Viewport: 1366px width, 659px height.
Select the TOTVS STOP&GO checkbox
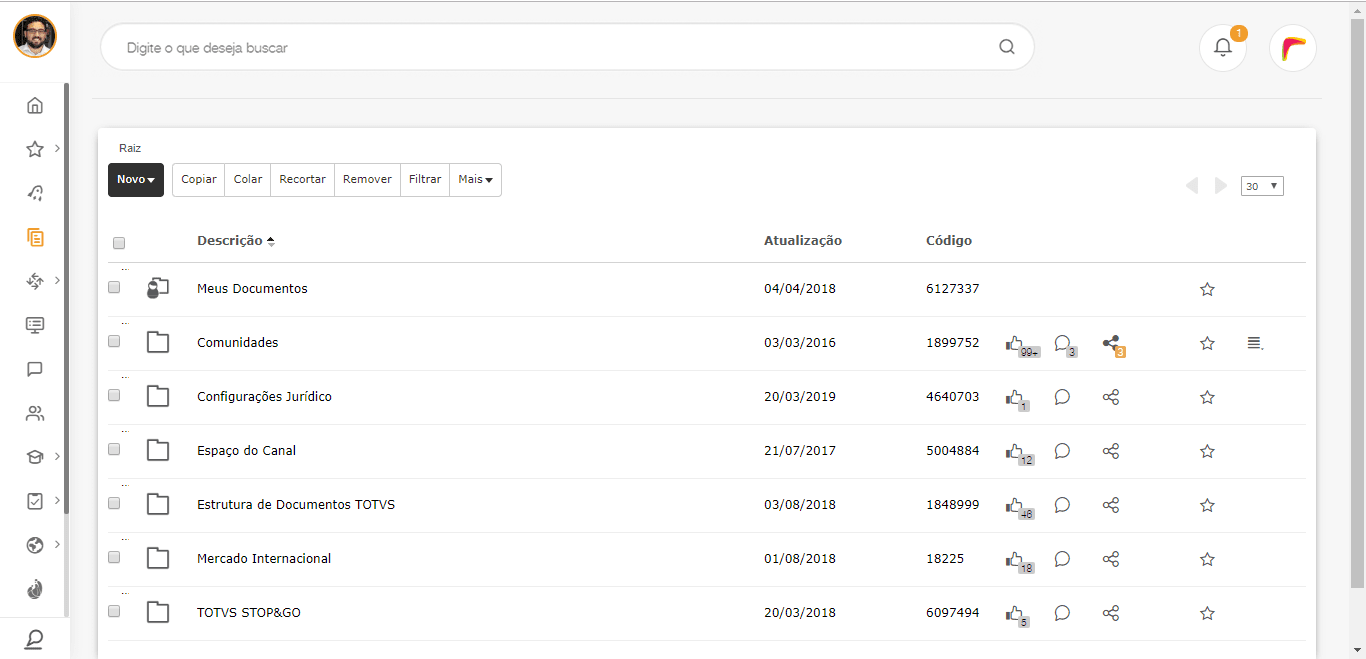(x=114, y=611)
